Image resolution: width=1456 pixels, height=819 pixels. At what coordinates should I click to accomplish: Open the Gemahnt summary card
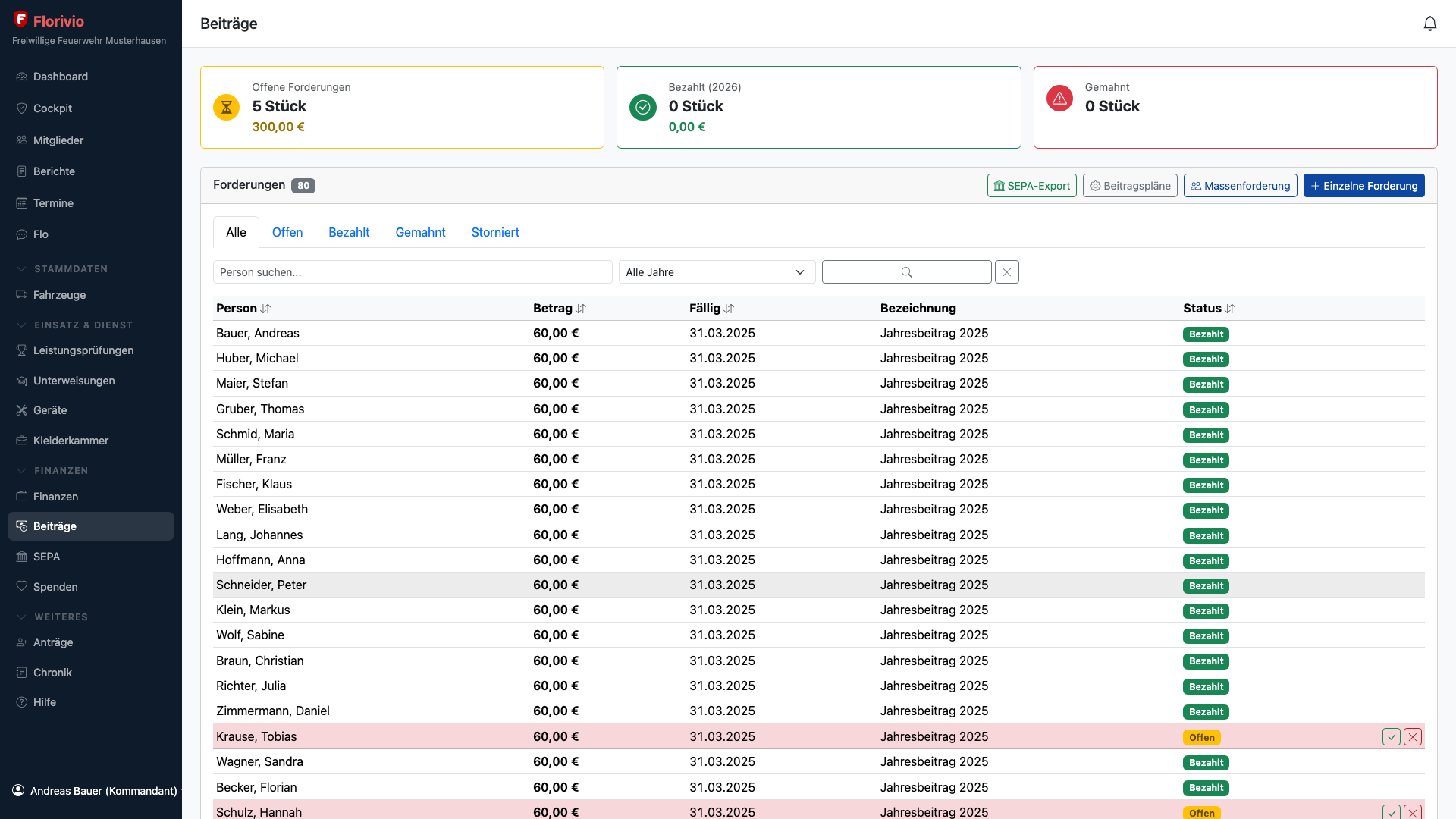[1235, 107]
